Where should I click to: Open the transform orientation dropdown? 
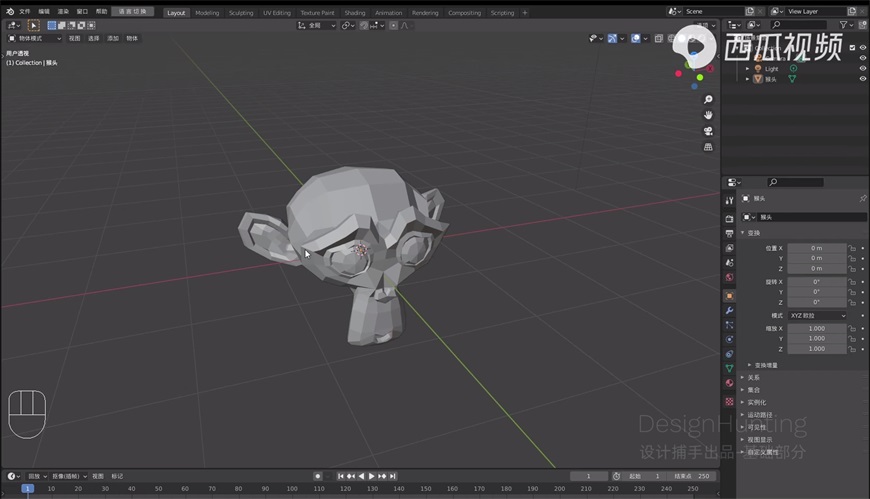[x=316, y=25]
